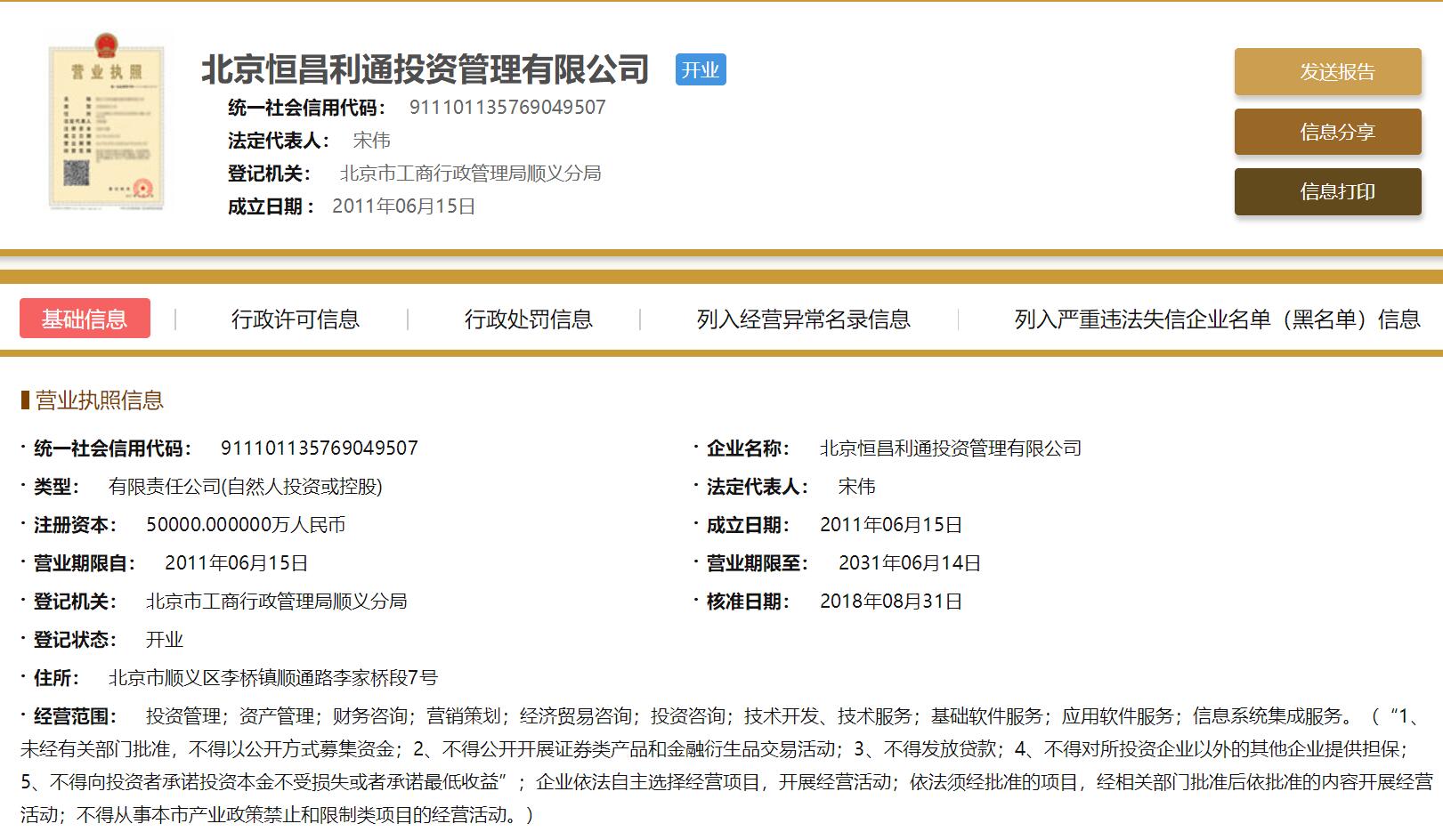Click the QR code on the license image

pyautogui.click(x=76, y=172)
